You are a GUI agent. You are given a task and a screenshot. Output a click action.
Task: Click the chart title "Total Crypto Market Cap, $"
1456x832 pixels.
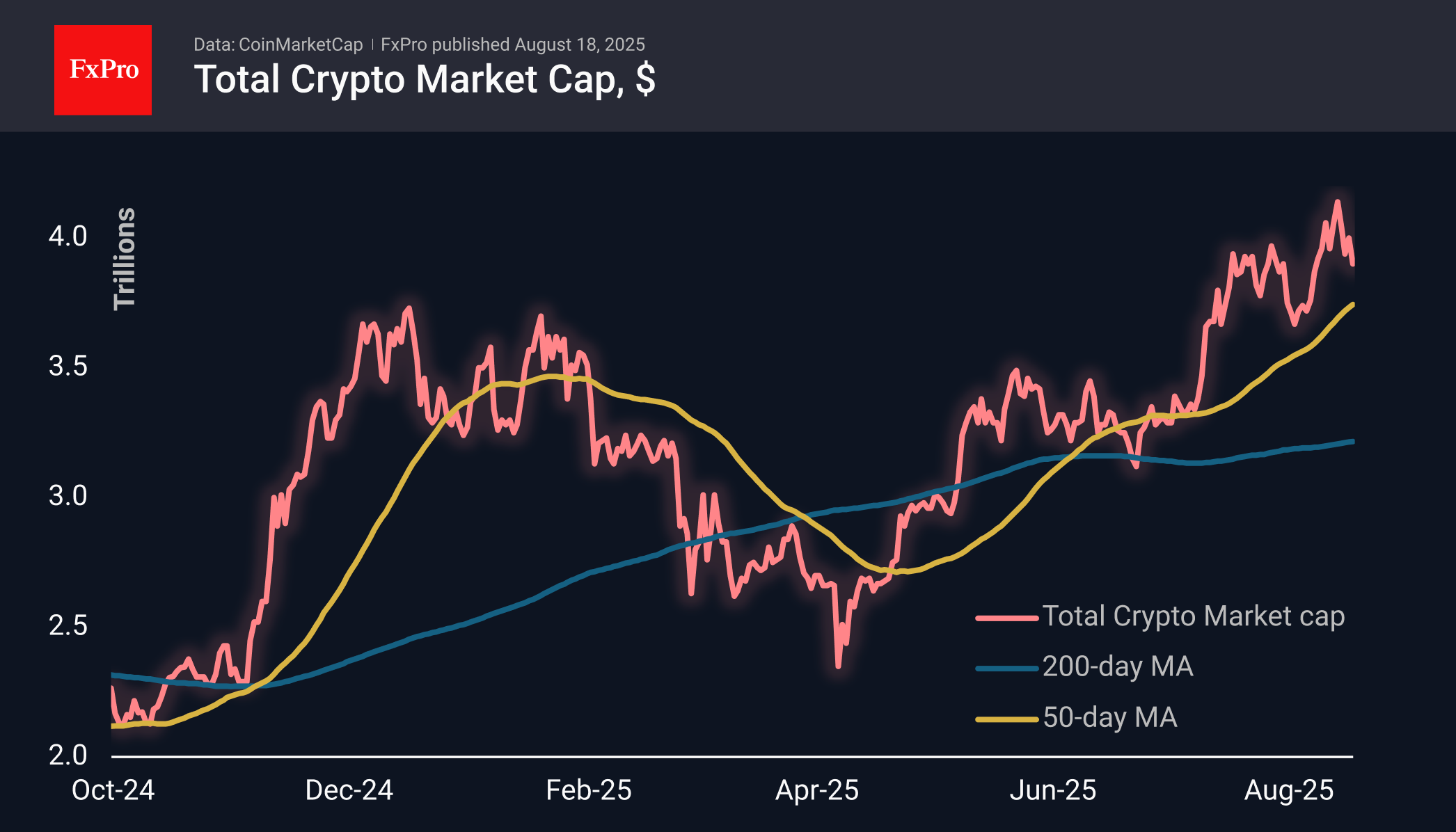pyautogui.click(x=425, y=79)
